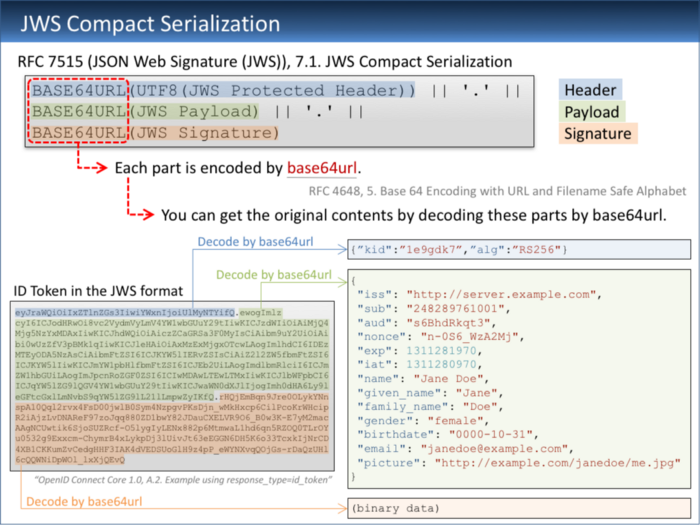Click the 'ID Token in the JWS format' heading
Screen dimensions: 700x525
(98, 291)
